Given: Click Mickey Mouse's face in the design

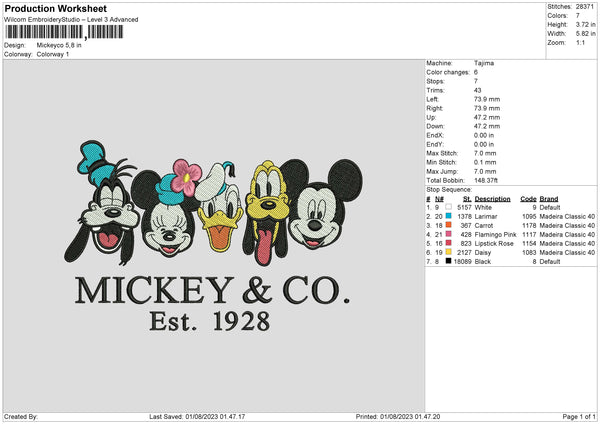Looking at the screenshot, I should (x=316, y=216).
